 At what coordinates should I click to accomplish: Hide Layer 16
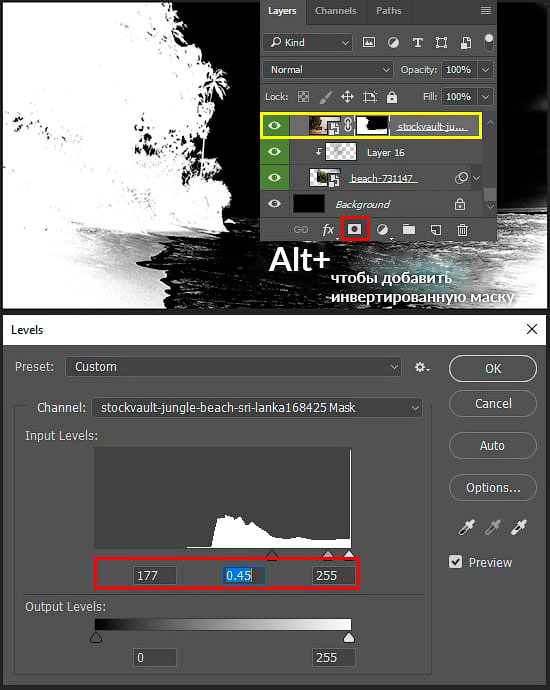(275, 151)
